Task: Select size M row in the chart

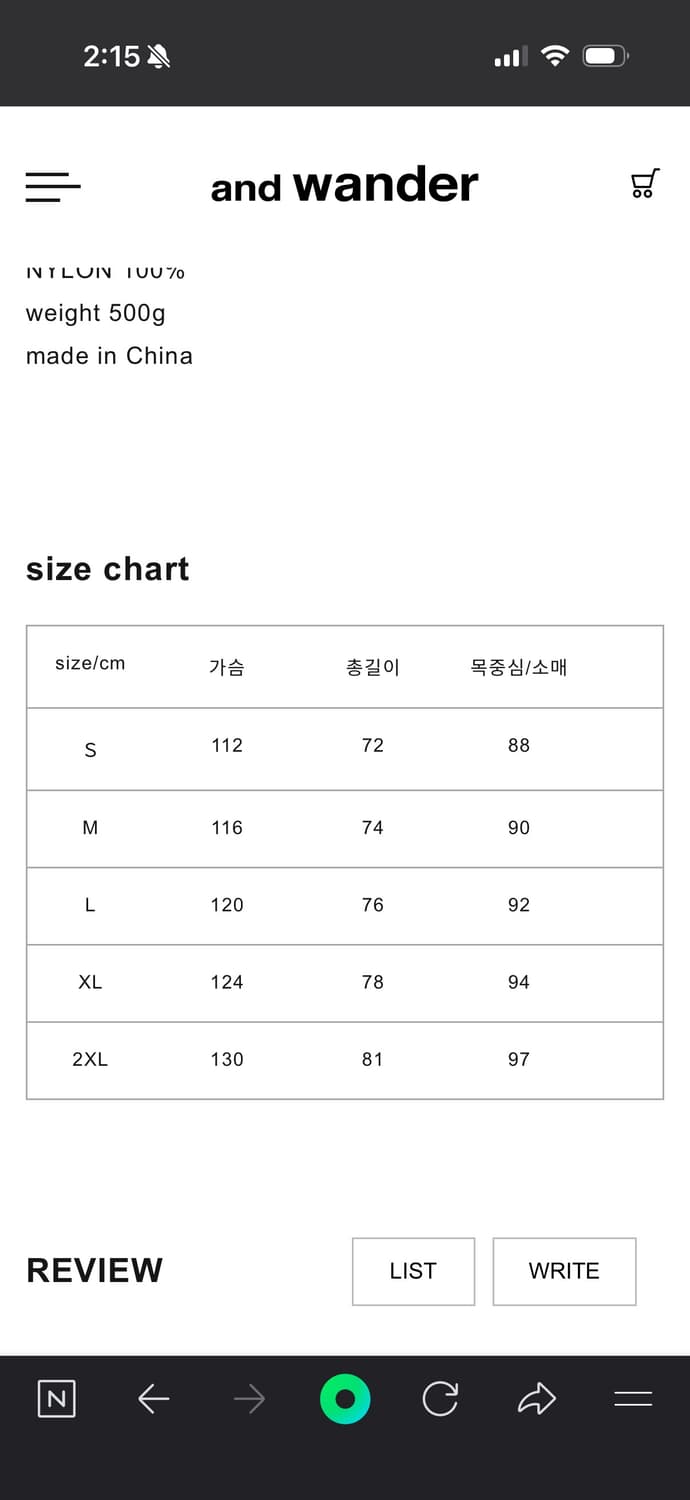Action: click(344, 828)
